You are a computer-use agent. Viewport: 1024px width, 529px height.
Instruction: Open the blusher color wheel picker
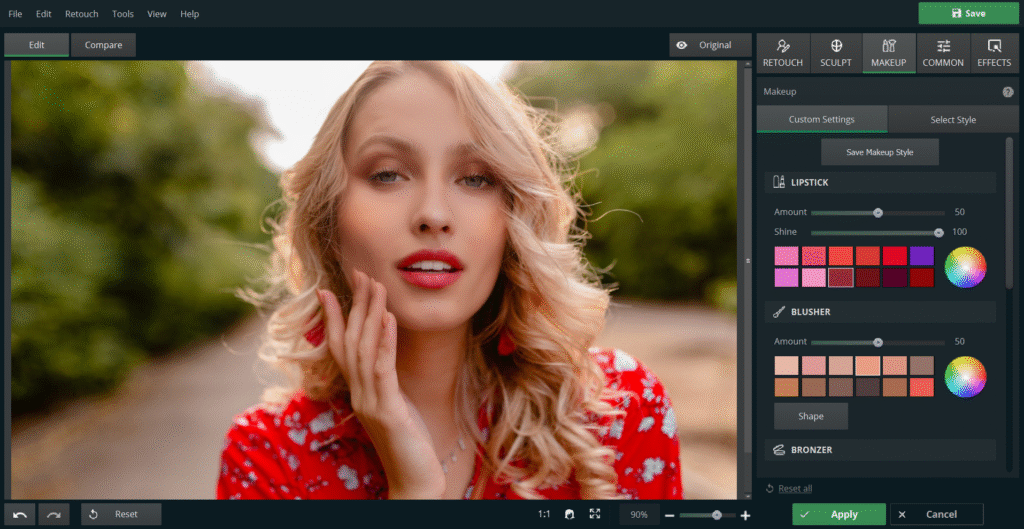(x=965, y=377)
